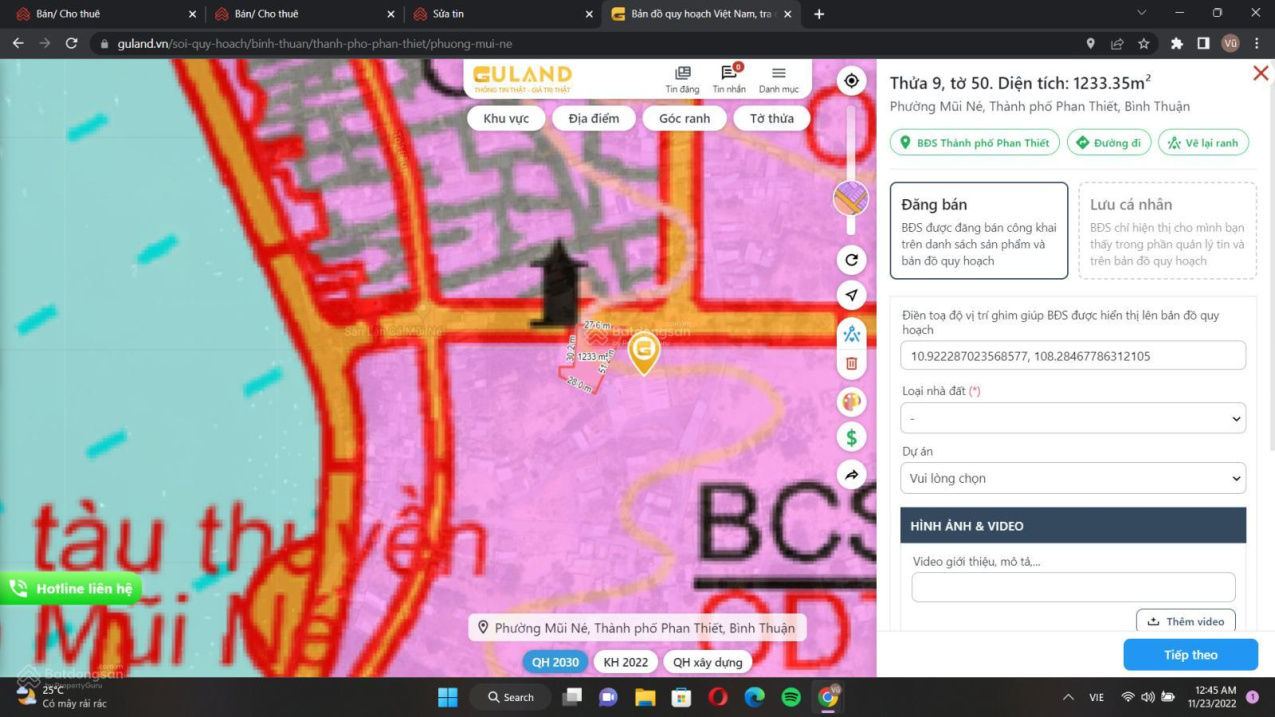Open the Dự án dropdown
Screen dimensions: 1275x717
1072,478
